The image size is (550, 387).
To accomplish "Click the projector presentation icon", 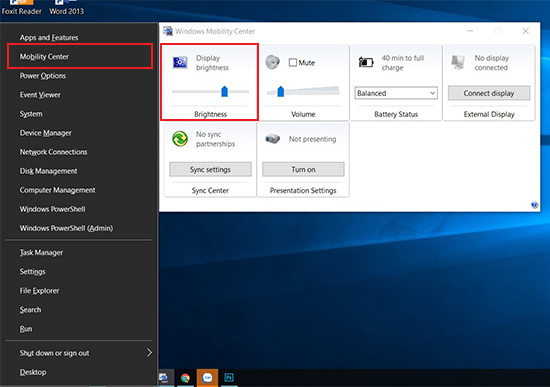I will pyautogui.click(x=273, y=139).
